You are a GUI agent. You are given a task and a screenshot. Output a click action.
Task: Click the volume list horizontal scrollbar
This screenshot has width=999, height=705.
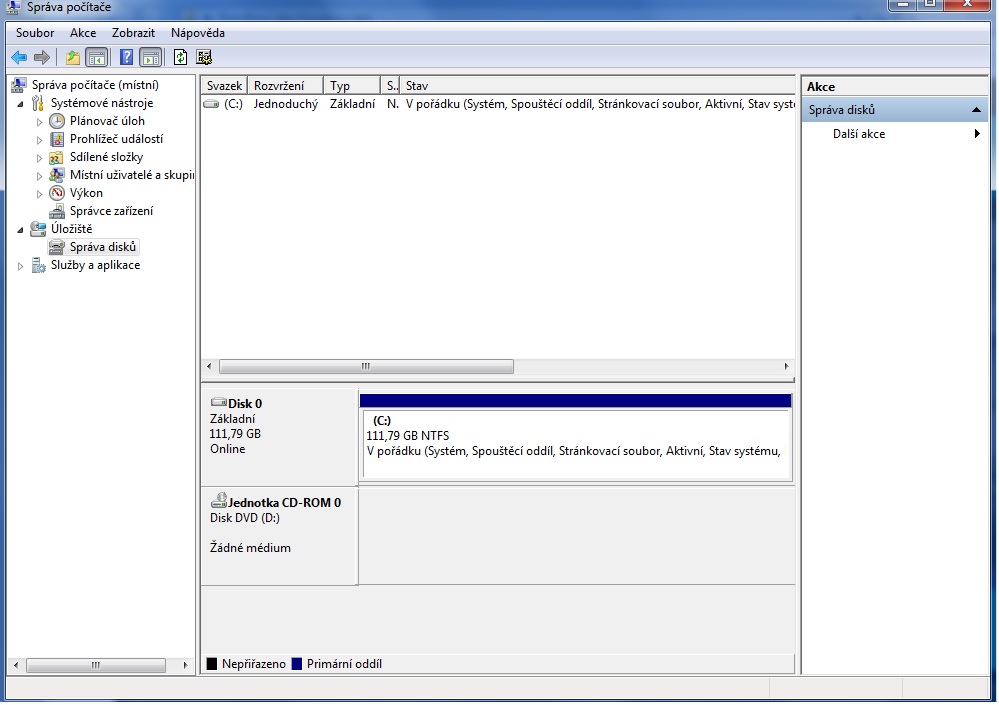click(365, 367)
